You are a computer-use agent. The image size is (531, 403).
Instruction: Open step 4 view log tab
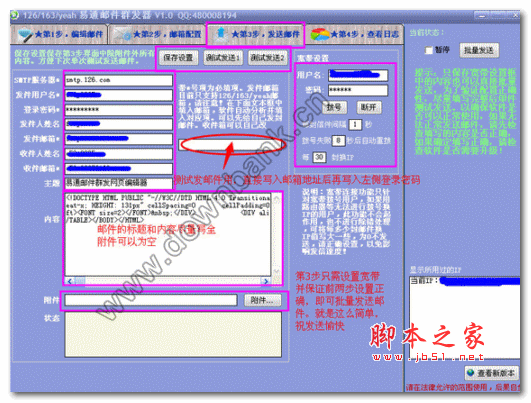point(354,34)
